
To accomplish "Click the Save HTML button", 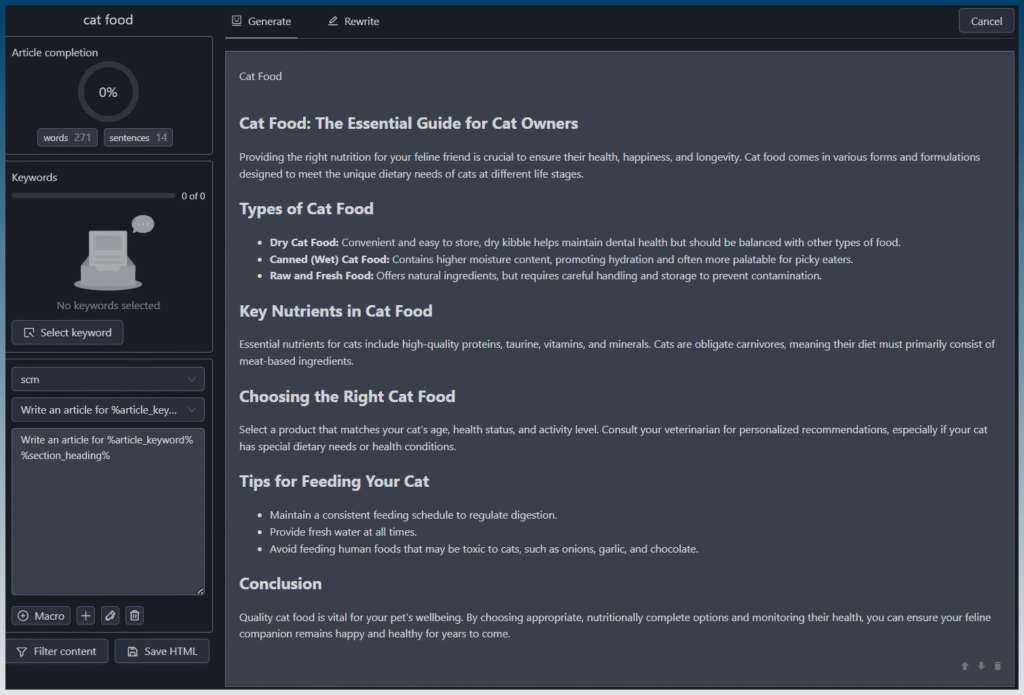I will [162, 651].
